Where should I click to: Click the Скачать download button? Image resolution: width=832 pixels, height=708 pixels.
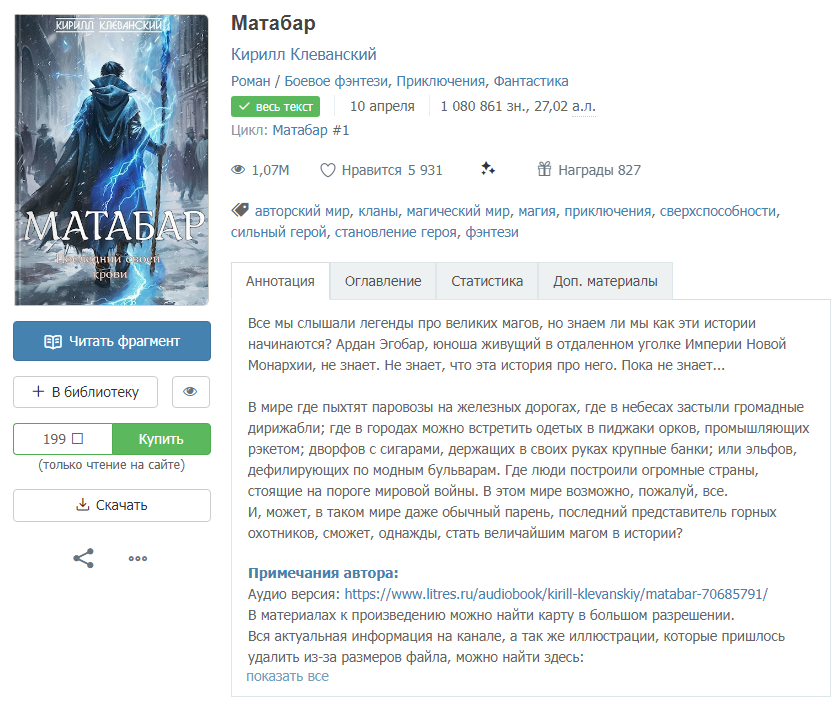click(112, 505)
